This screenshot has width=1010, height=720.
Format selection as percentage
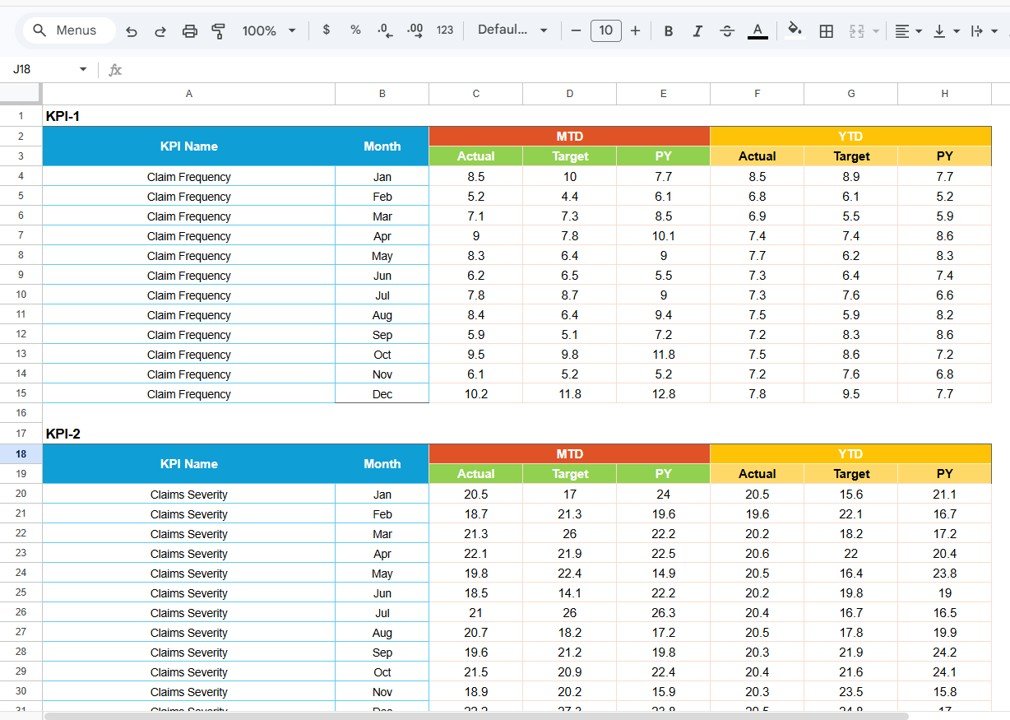tap(355, 30)
